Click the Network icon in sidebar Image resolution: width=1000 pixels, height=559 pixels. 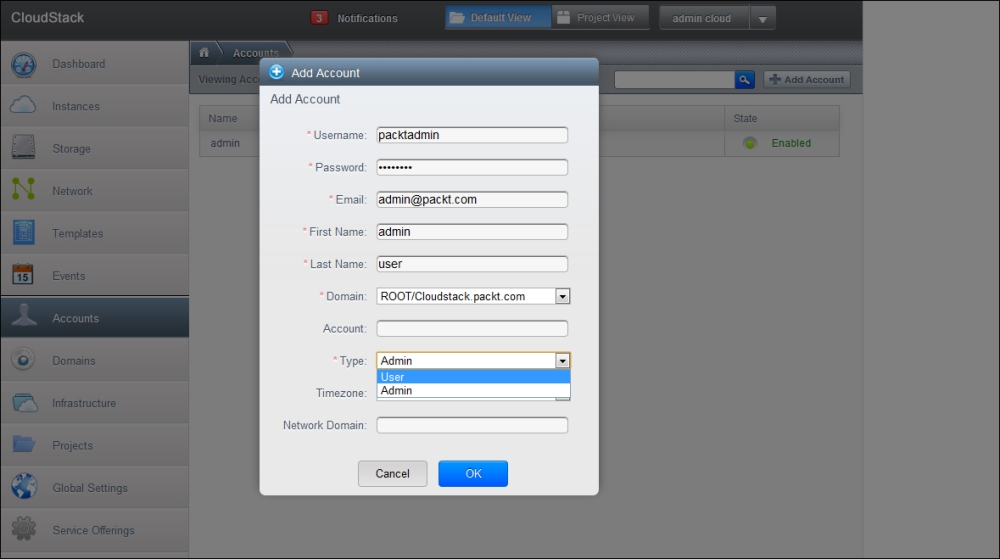click(24, 190)
